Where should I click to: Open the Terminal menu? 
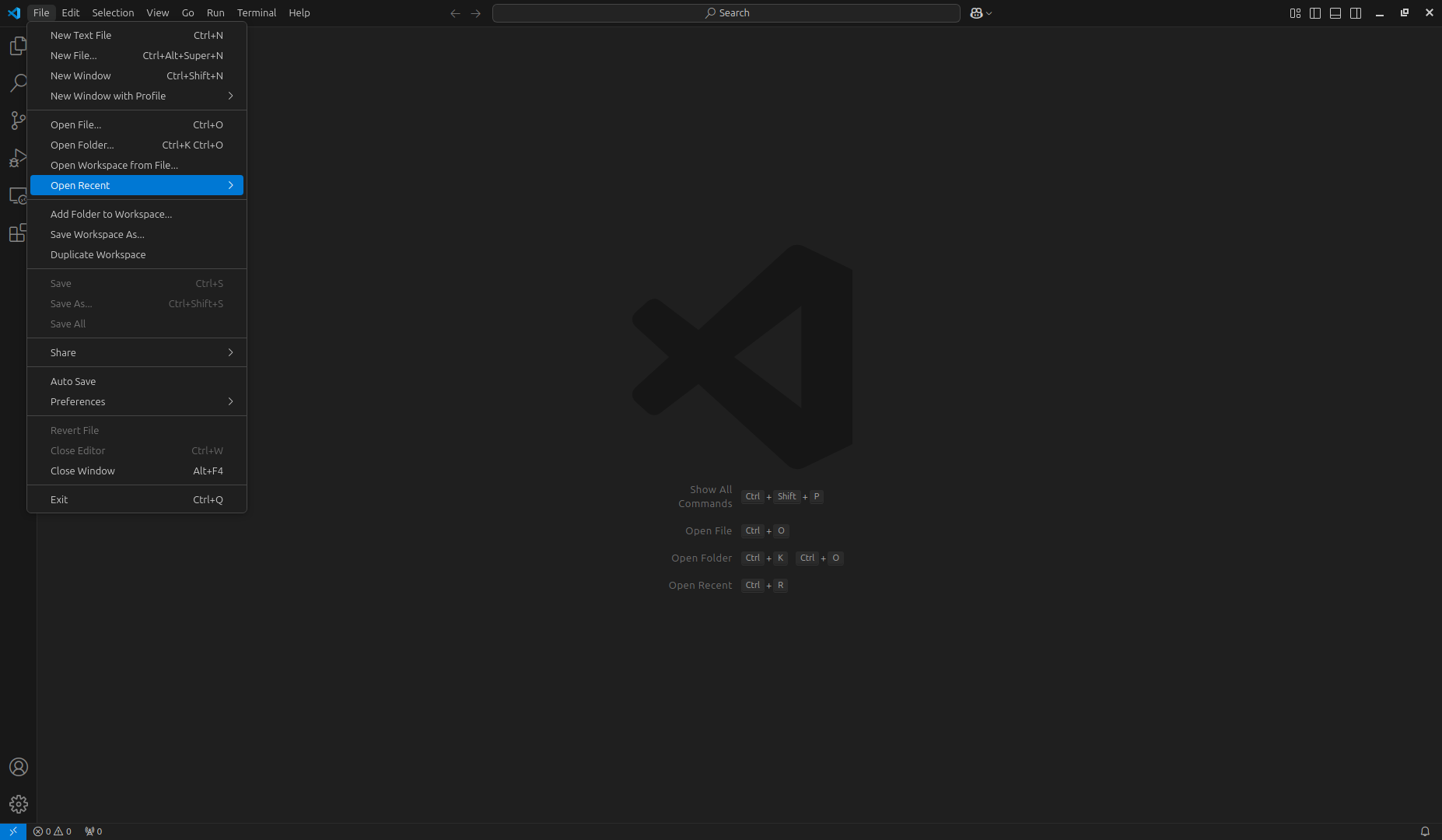tap(257, 13)
